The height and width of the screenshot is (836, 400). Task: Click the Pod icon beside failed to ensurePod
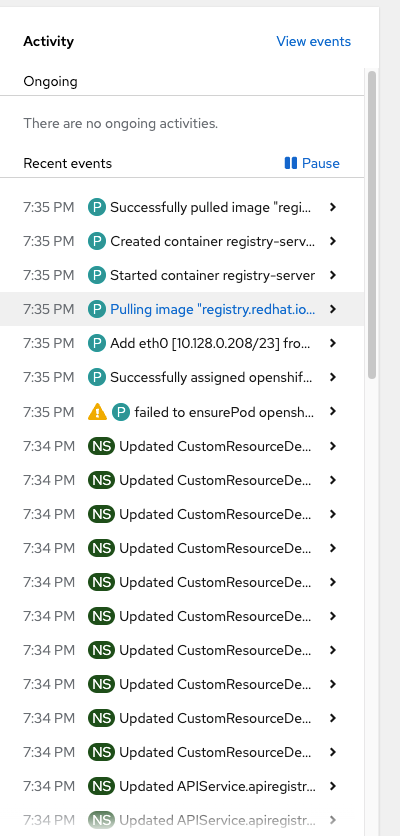(x=121, y=412)
